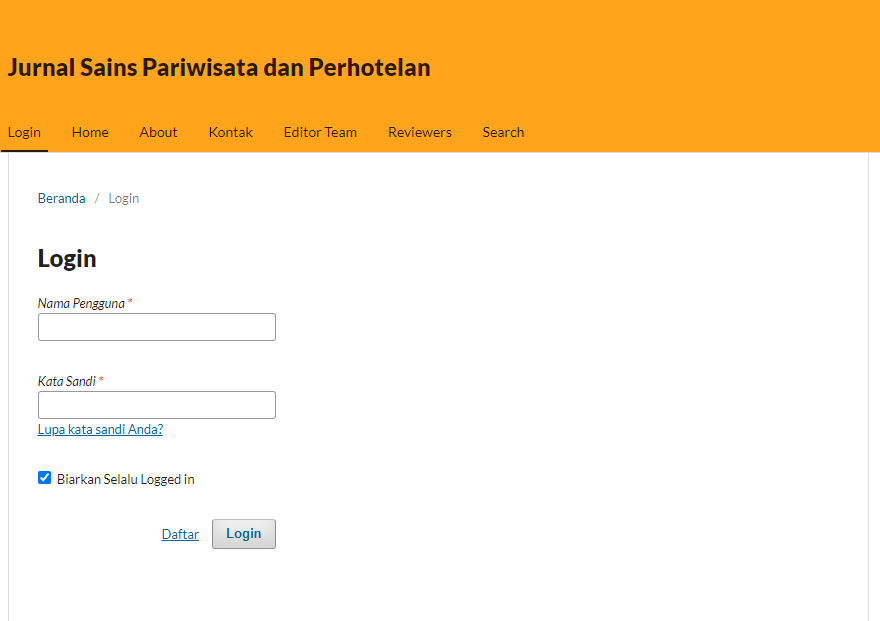Uncheck the Biarkan Selalu Logged in checkbox
880x621 pixels.
pos(44,478)
